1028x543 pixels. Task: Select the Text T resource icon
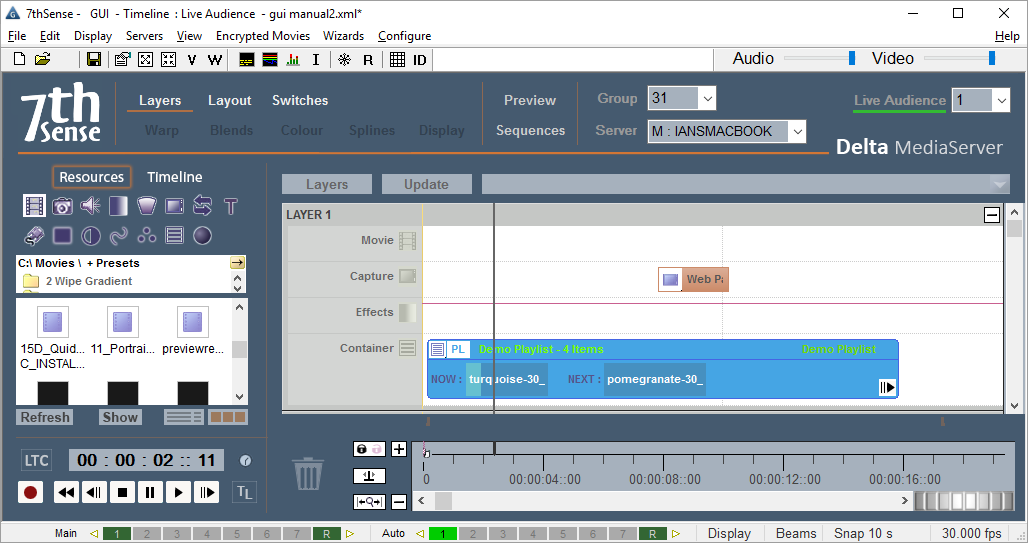point(230,207)
